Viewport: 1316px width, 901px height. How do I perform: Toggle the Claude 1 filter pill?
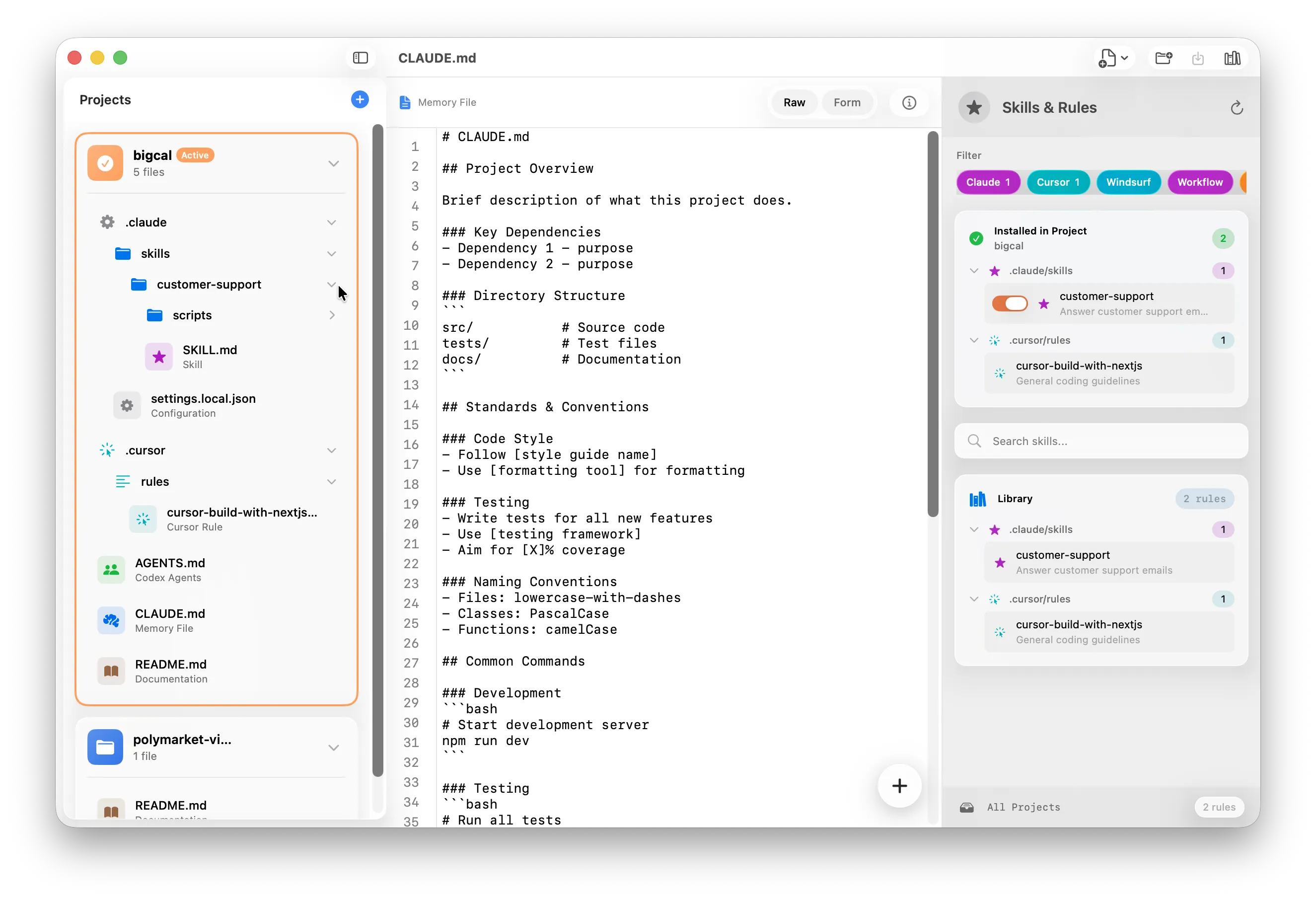[x=988, y=182]
